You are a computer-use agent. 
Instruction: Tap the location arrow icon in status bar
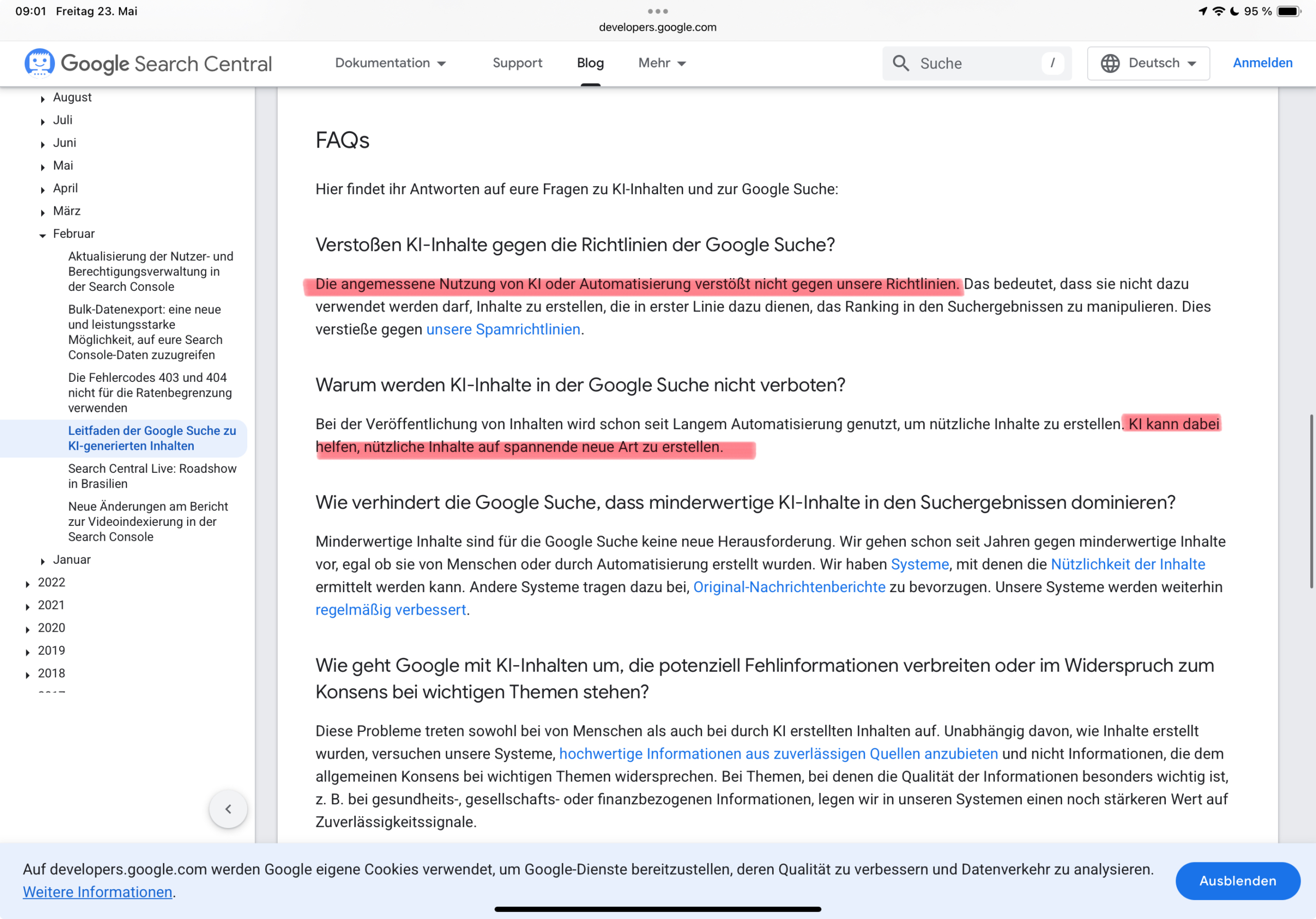pyautogui.click(x=1202, y=11)
